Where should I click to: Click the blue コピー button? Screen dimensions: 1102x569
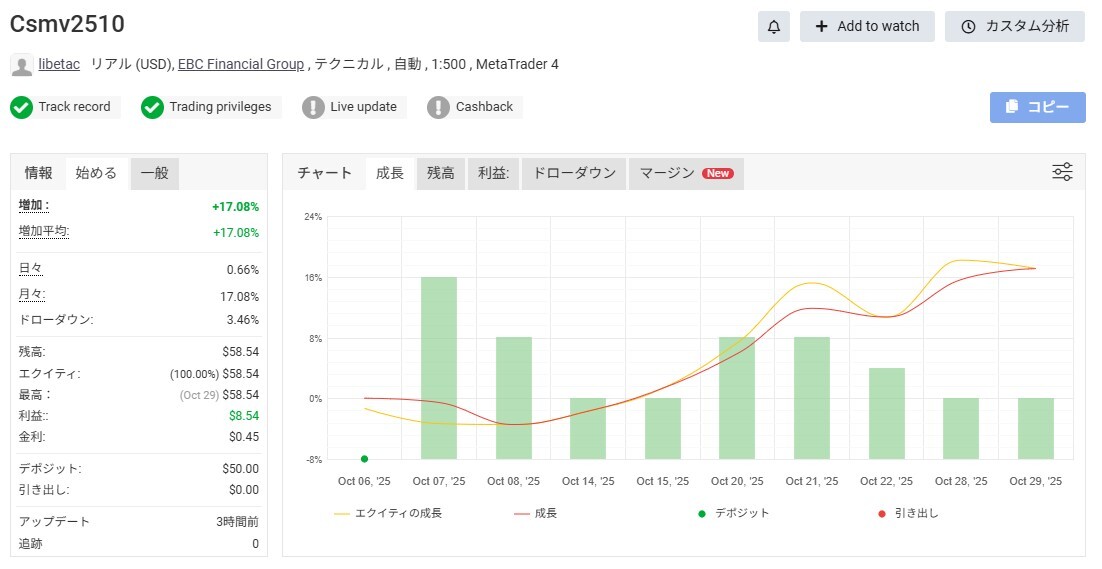pyautogui.click(x=1037, y=107)
